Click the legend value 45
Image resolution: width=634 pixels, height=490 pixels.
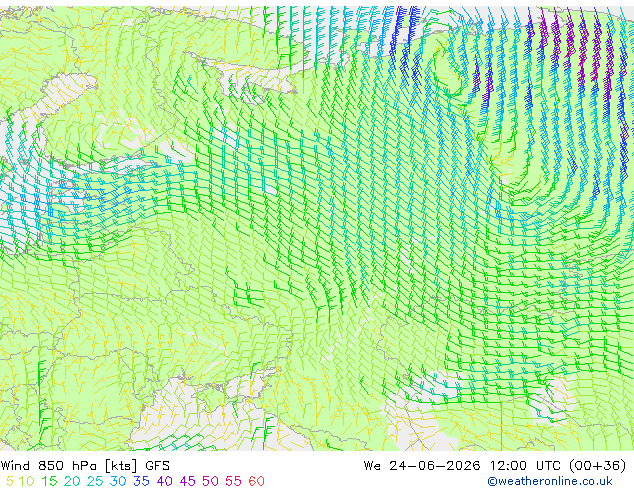188,481
